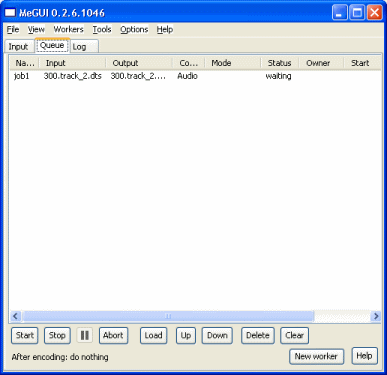The height and width of the screenshot is (375, 387).
Task: Open the Tools menu
Action: click(102, 30)
